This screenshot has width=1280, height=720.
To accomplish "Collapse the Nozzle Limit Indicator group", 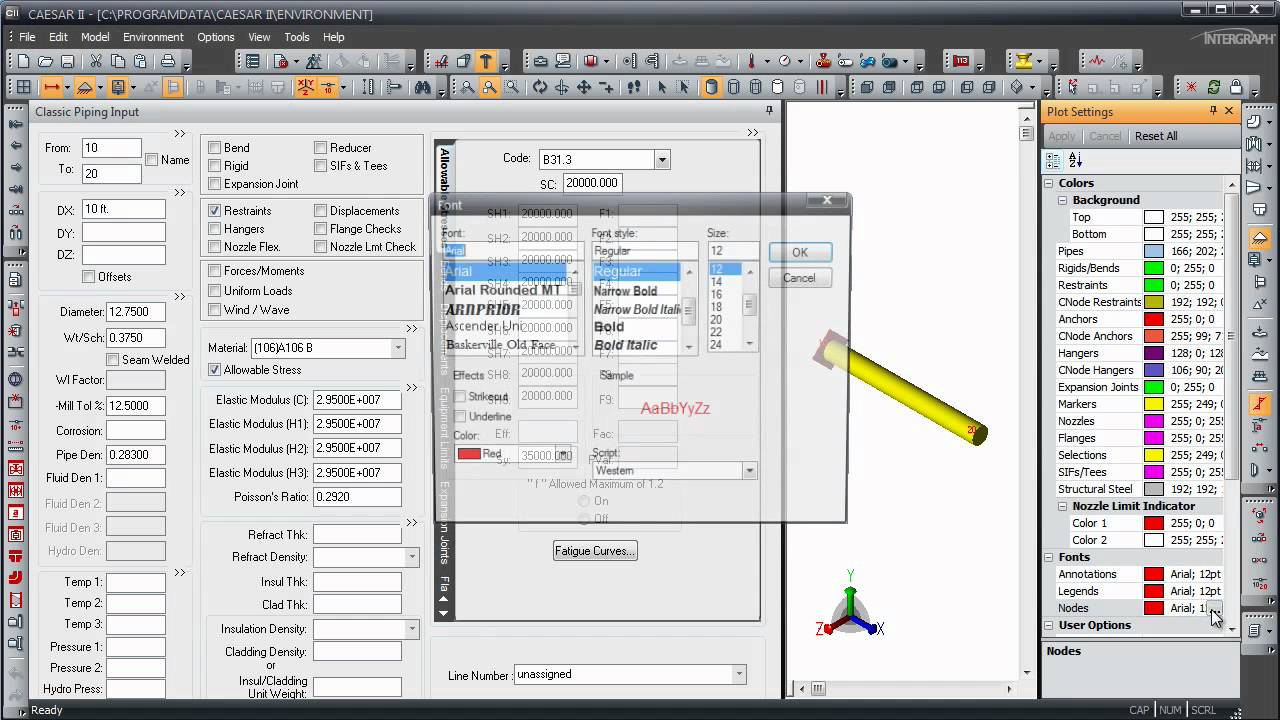I will point(1064,506).
